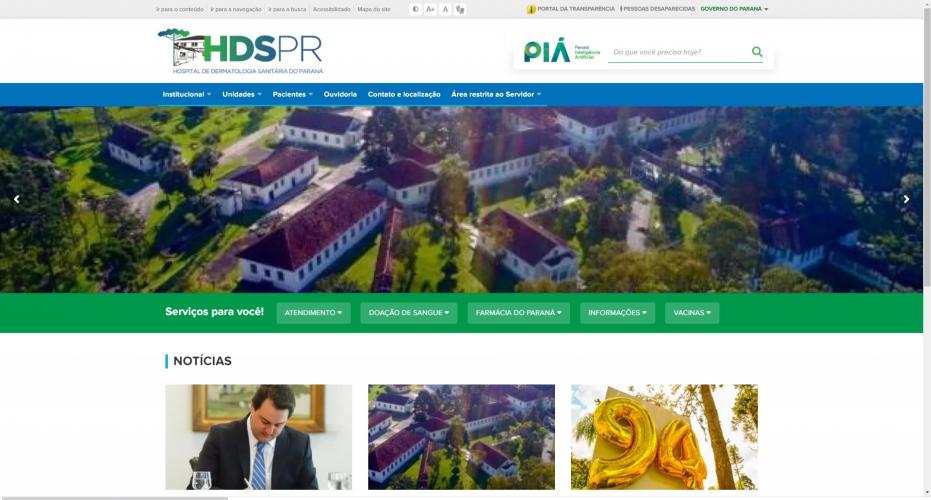Open the Vacinas services dropdown
Screen dimensions: 931x500
[692, 313]
